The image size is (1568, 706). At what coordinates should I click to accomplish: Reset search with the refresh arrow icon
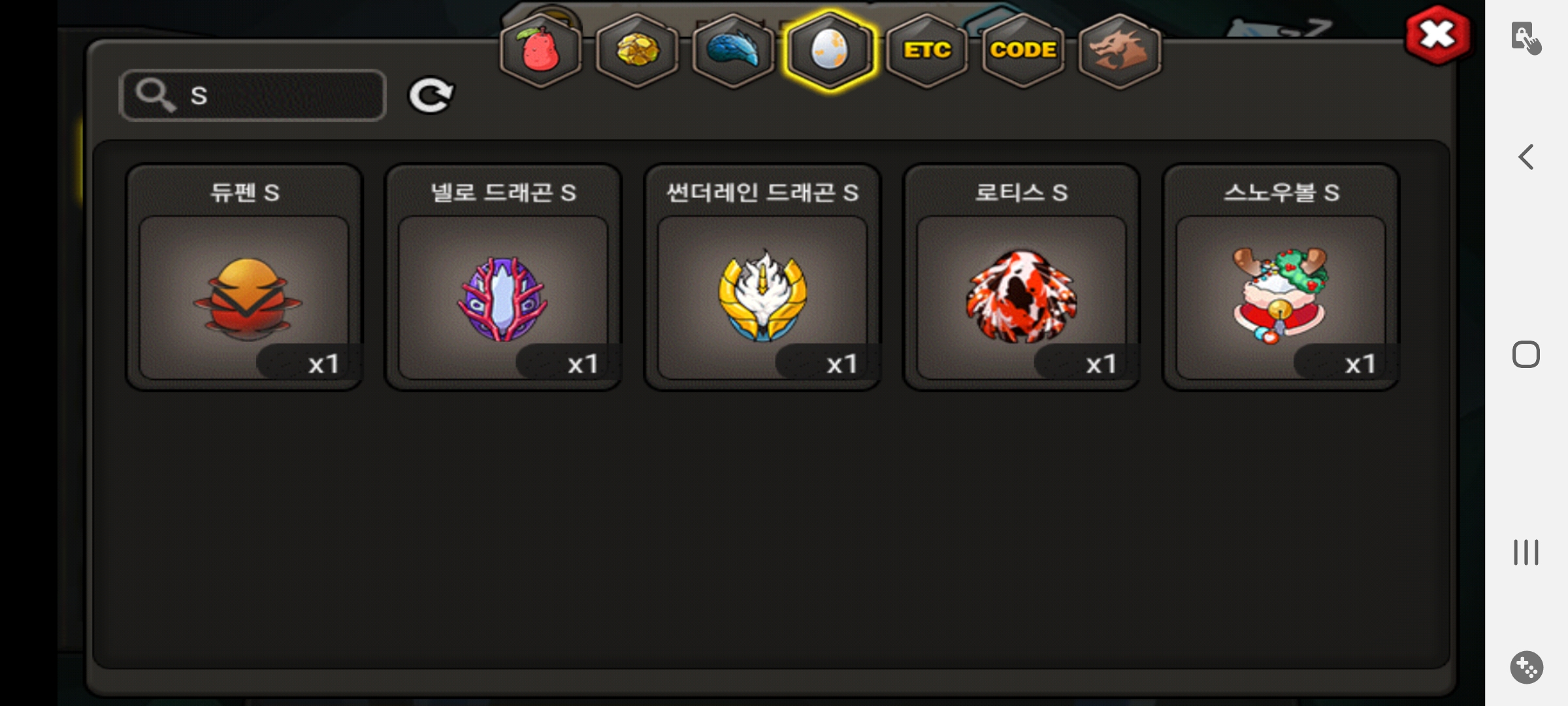[431, 95]
